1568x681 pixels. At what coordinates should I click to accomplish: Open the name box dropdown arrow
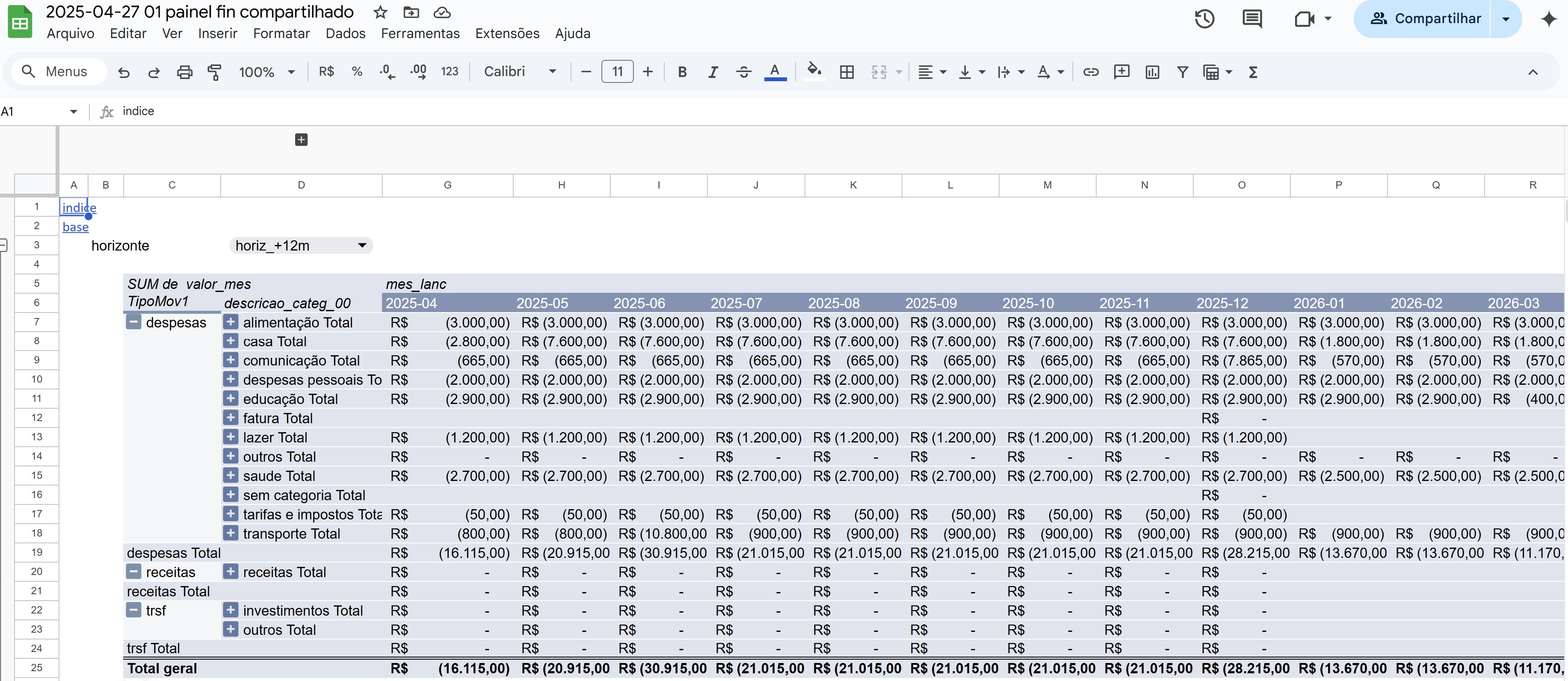[x=74, y=112]
